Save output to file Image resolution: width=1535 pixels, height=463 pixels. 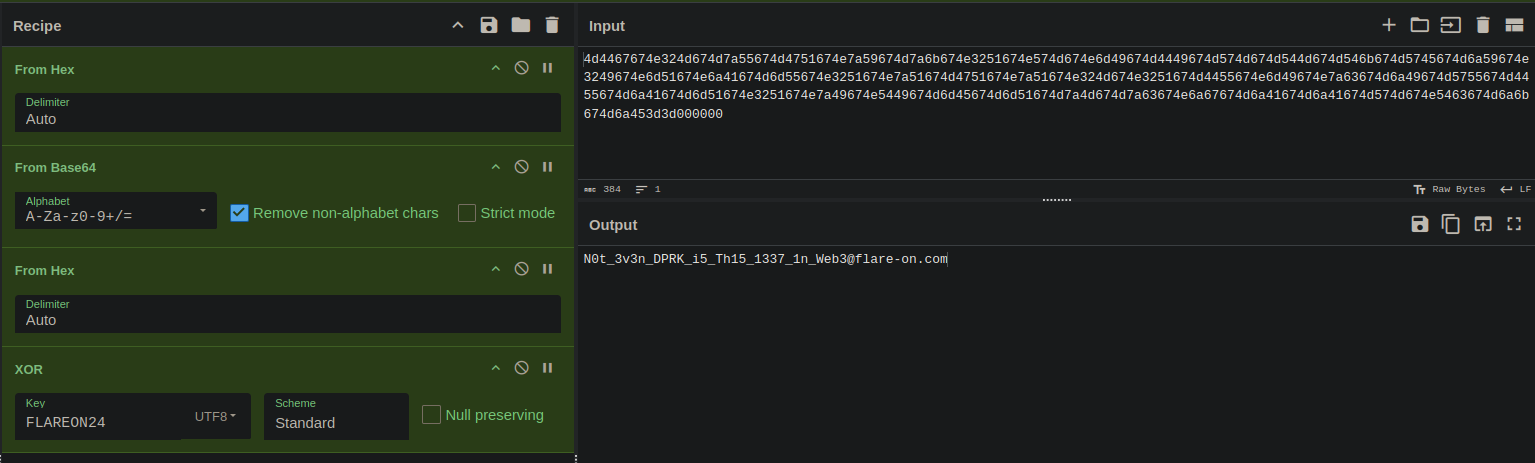pos(1419,224)
